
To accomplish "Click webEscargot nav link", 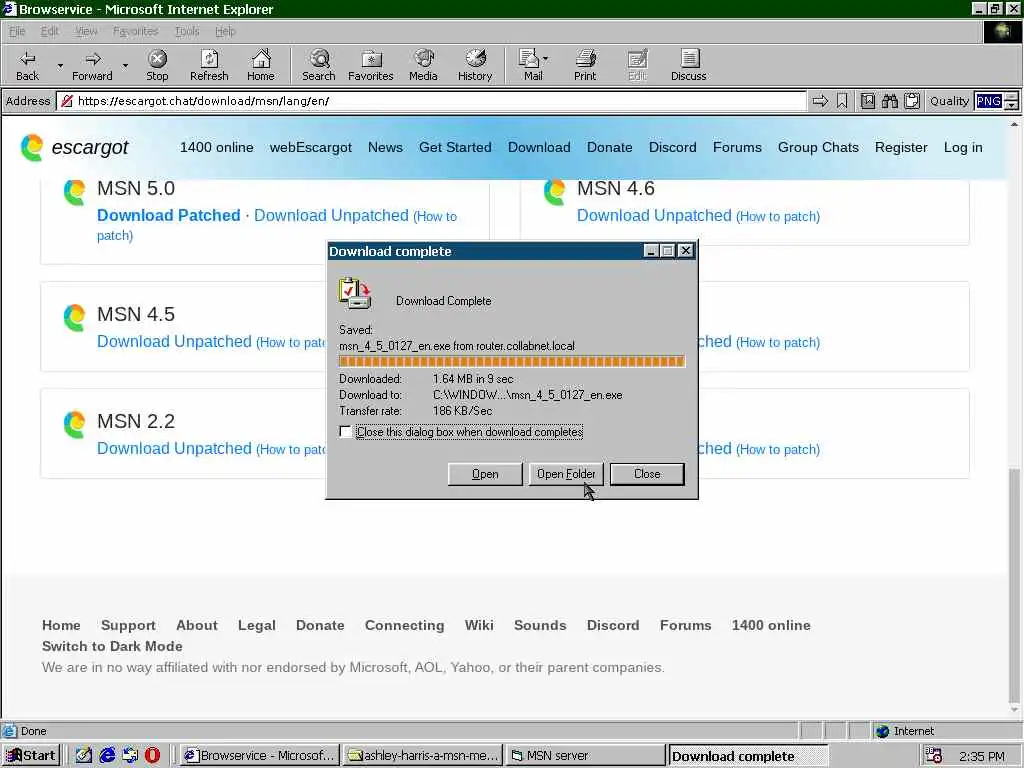I will pyautogui.click(x=311, y=148).
